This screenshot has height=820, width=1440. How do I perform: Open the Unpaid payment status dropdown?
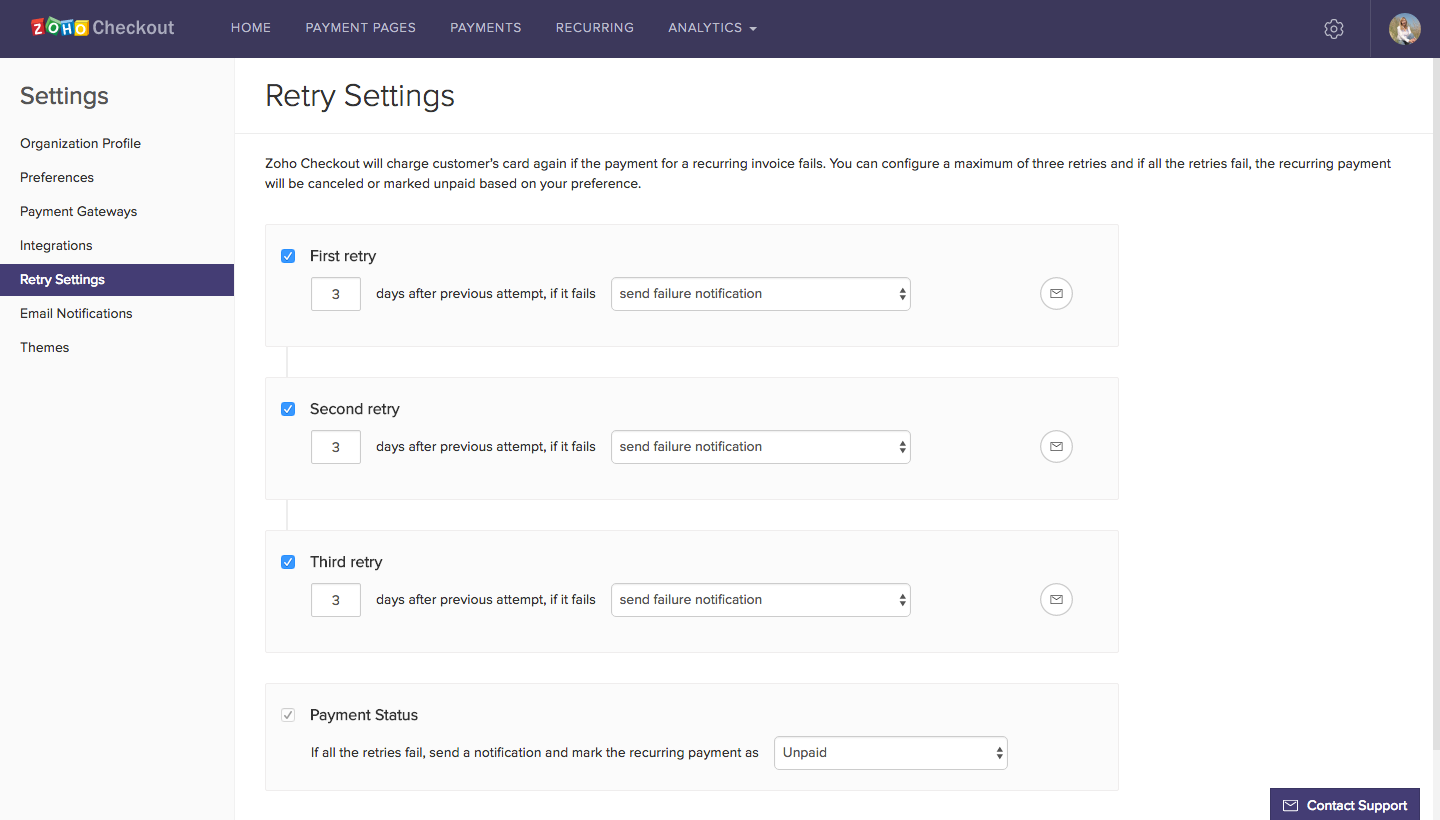(x=891, y=753)
